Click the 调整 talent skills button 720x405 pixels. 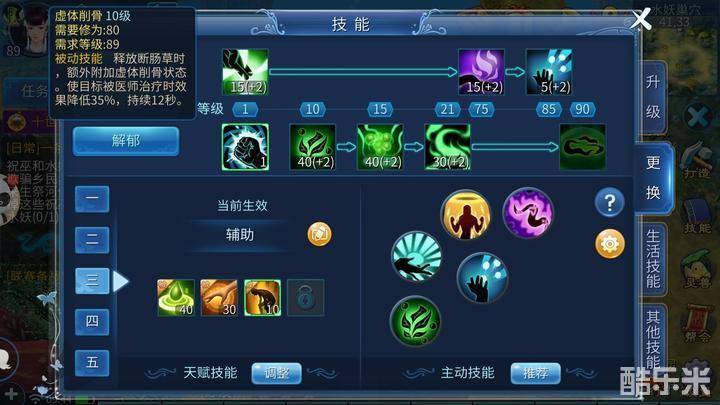pos(276,373)
